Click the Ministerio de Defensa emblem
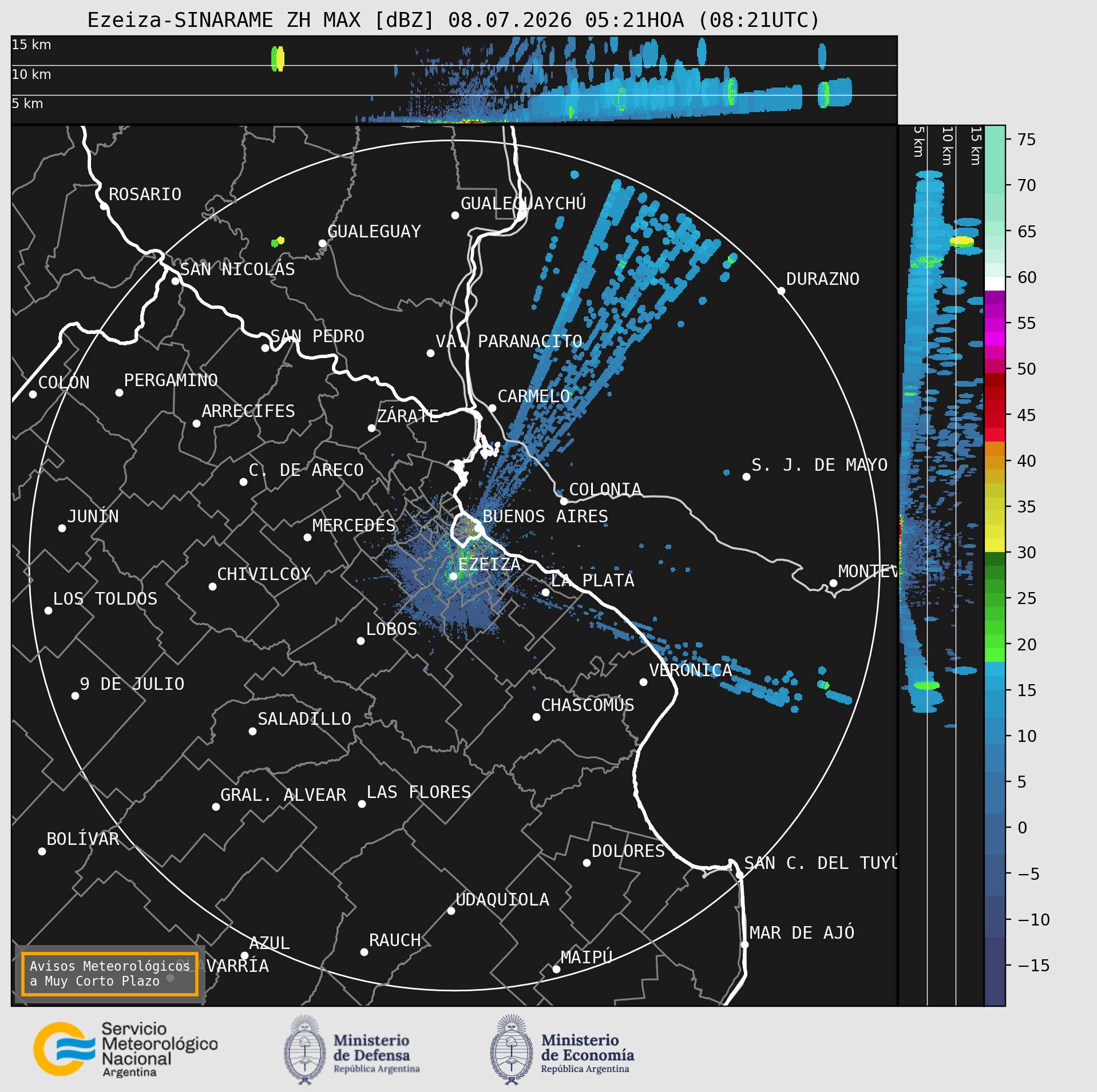The height and width of the screenshot is (1092, 1097). (x=305, y=1049)
